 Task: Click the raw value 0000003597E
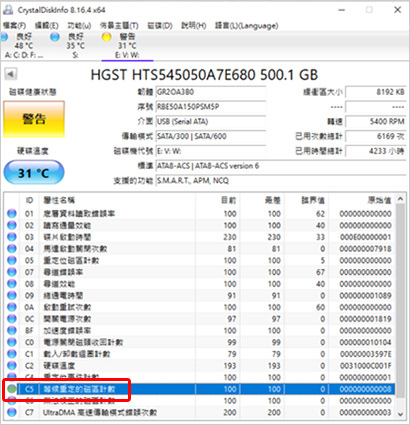(x=365, y=354)
